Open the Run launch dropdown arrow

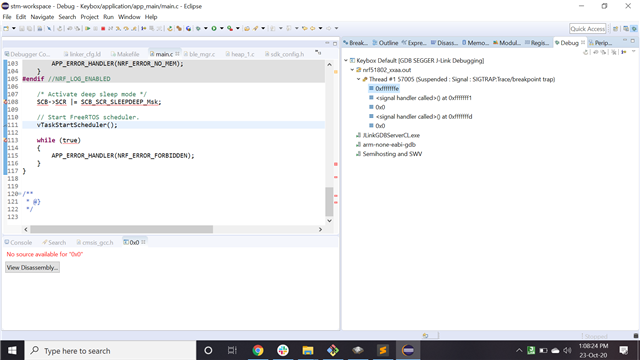222,29
